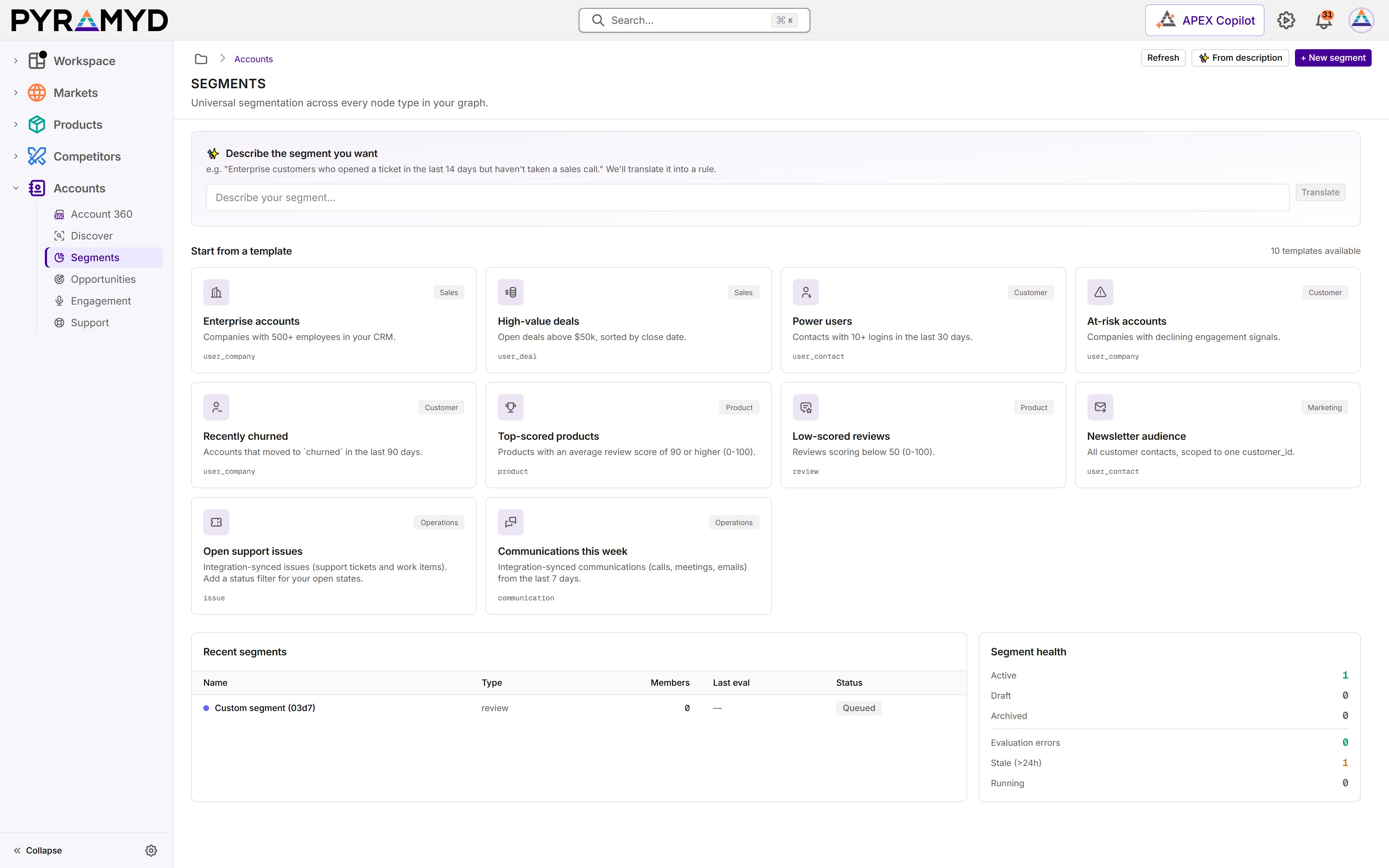Click the Accounts contact book icon
This screenshot has height=868, width=1389.
tap(37, 188)
